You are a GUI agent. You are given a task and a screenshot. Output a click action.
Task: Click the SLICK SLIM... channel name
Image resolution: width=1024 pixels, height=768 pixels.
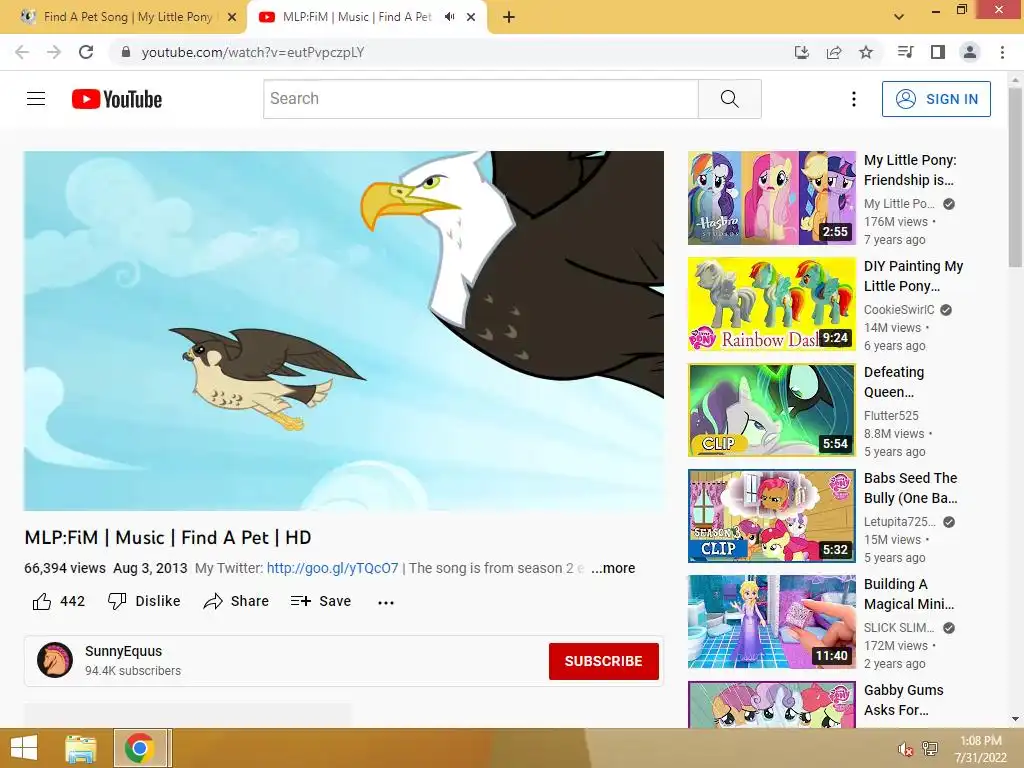coord(899,628)
